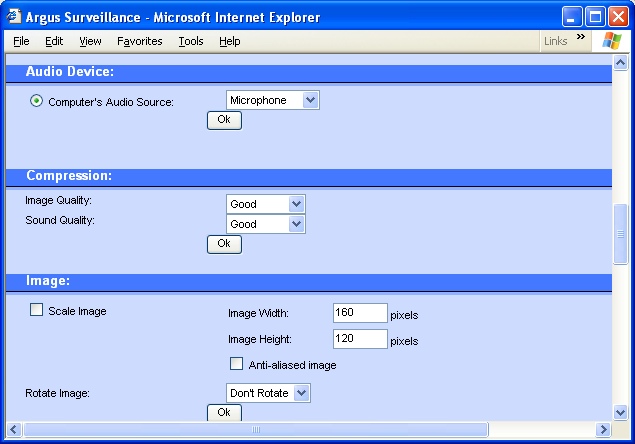The height and width of the screenshot is (444, 635).
Task: Open the Microphone audio source dropdown
Action: point(273,100)
